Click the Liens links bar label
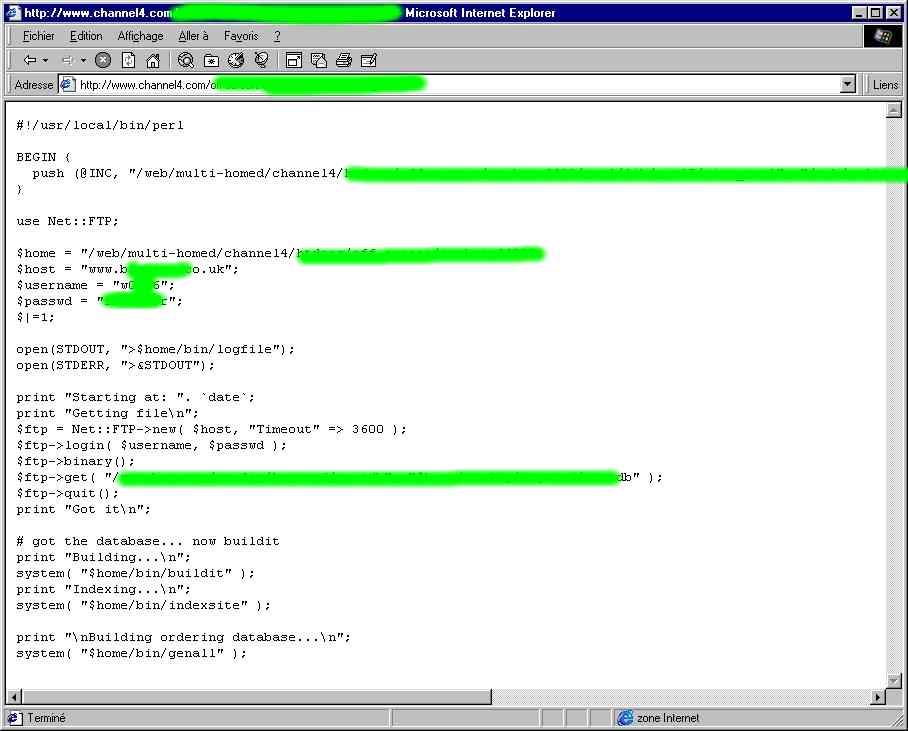This screenshot has height=731, width=908. point(885,85)
